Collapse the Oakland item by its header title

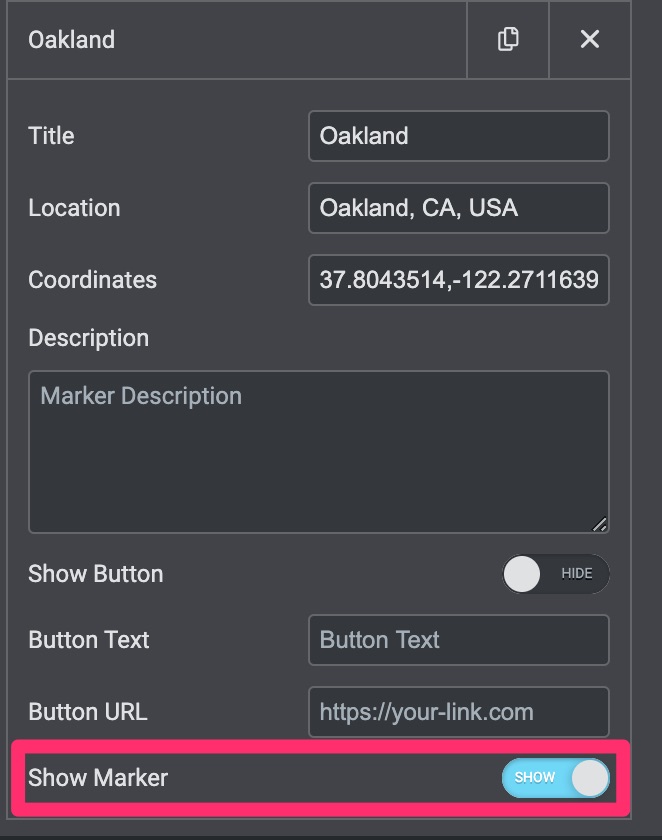(72, 40)
